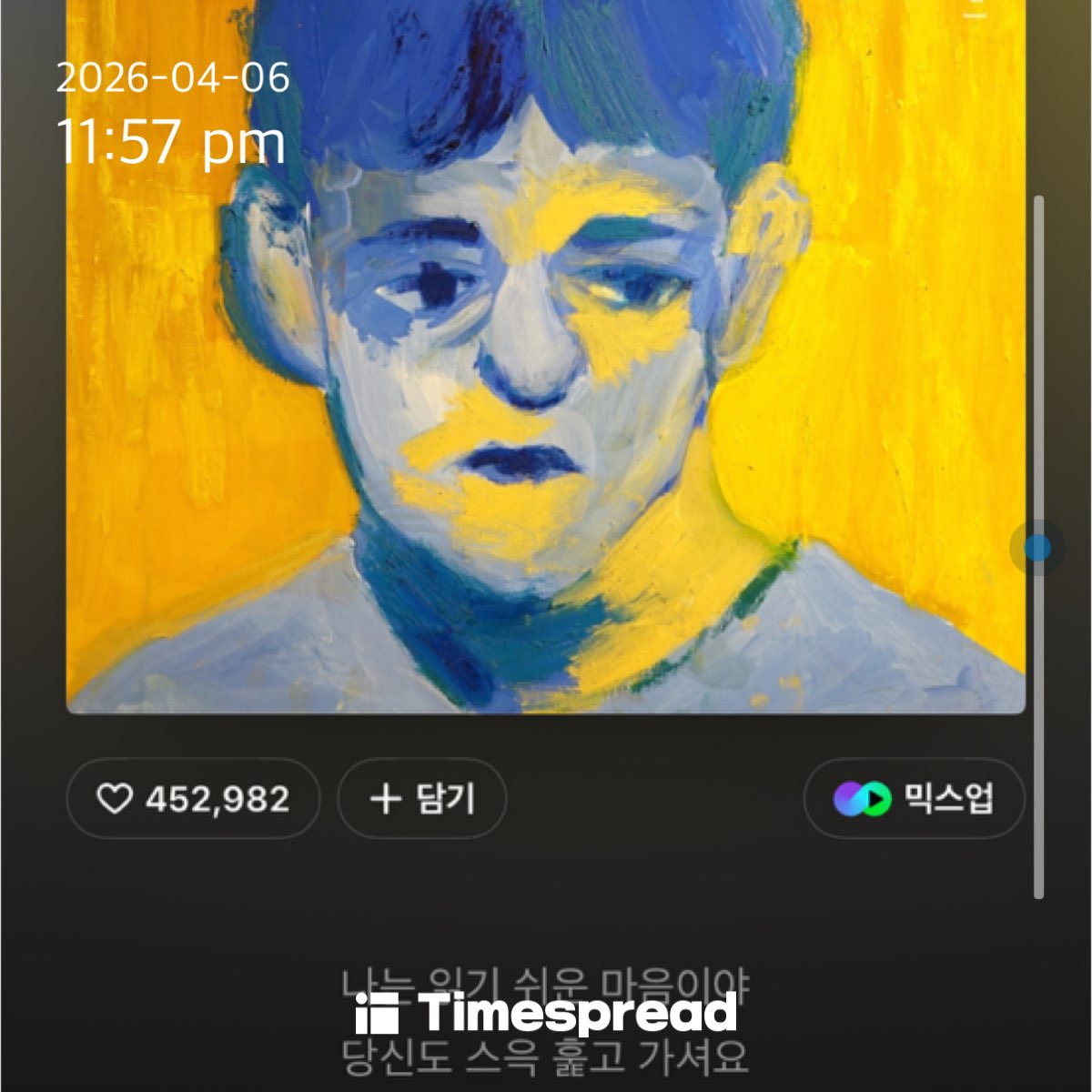The height and width of the screenshot is (1092, 1092).
Task: Open the 믹스업 mix-up feature
Action: (914, 798)
